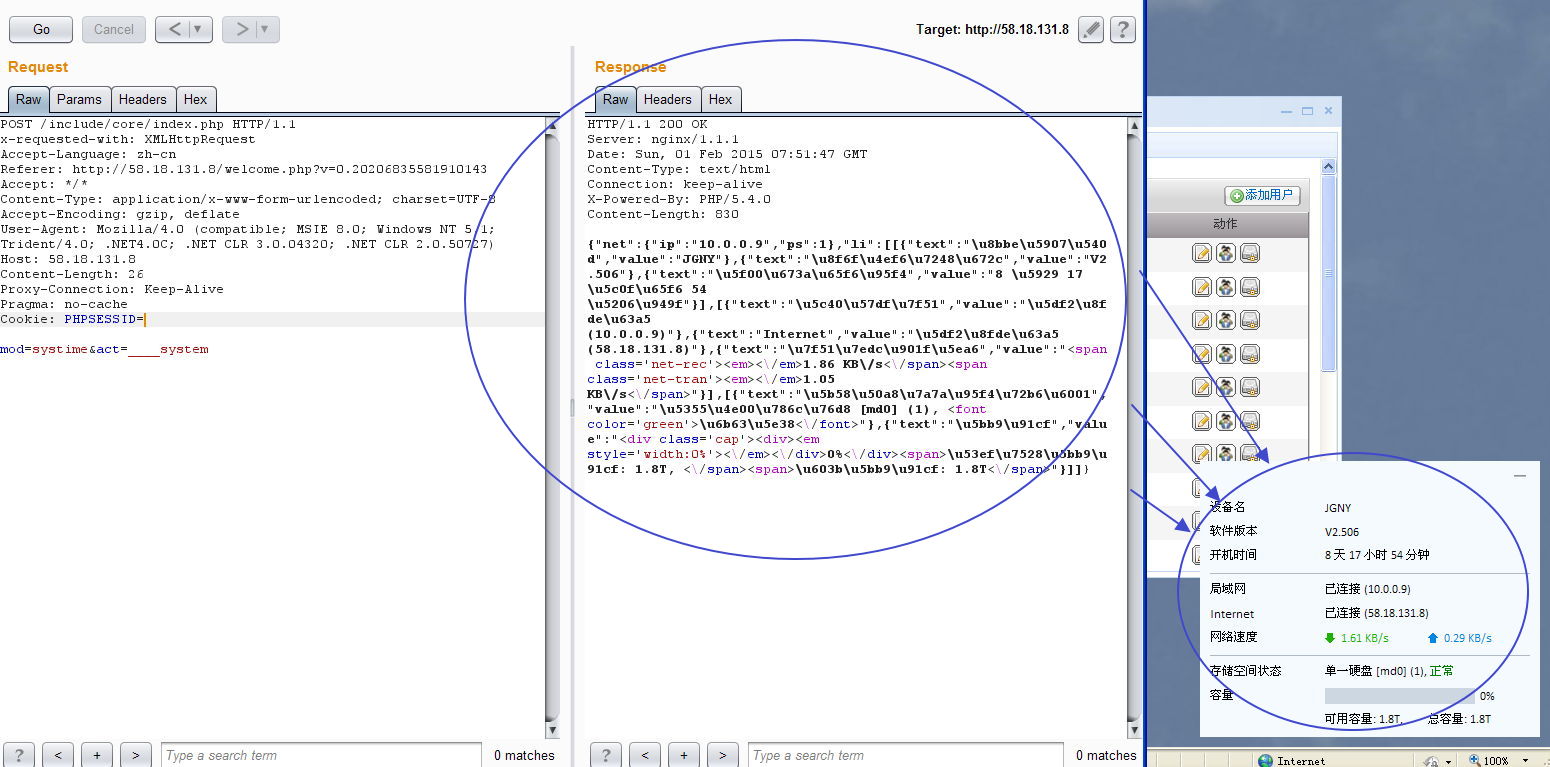This screenshot has width=1550, height=767.
Task: Click the storage capacity progress bar
Action: [1399, 696]
